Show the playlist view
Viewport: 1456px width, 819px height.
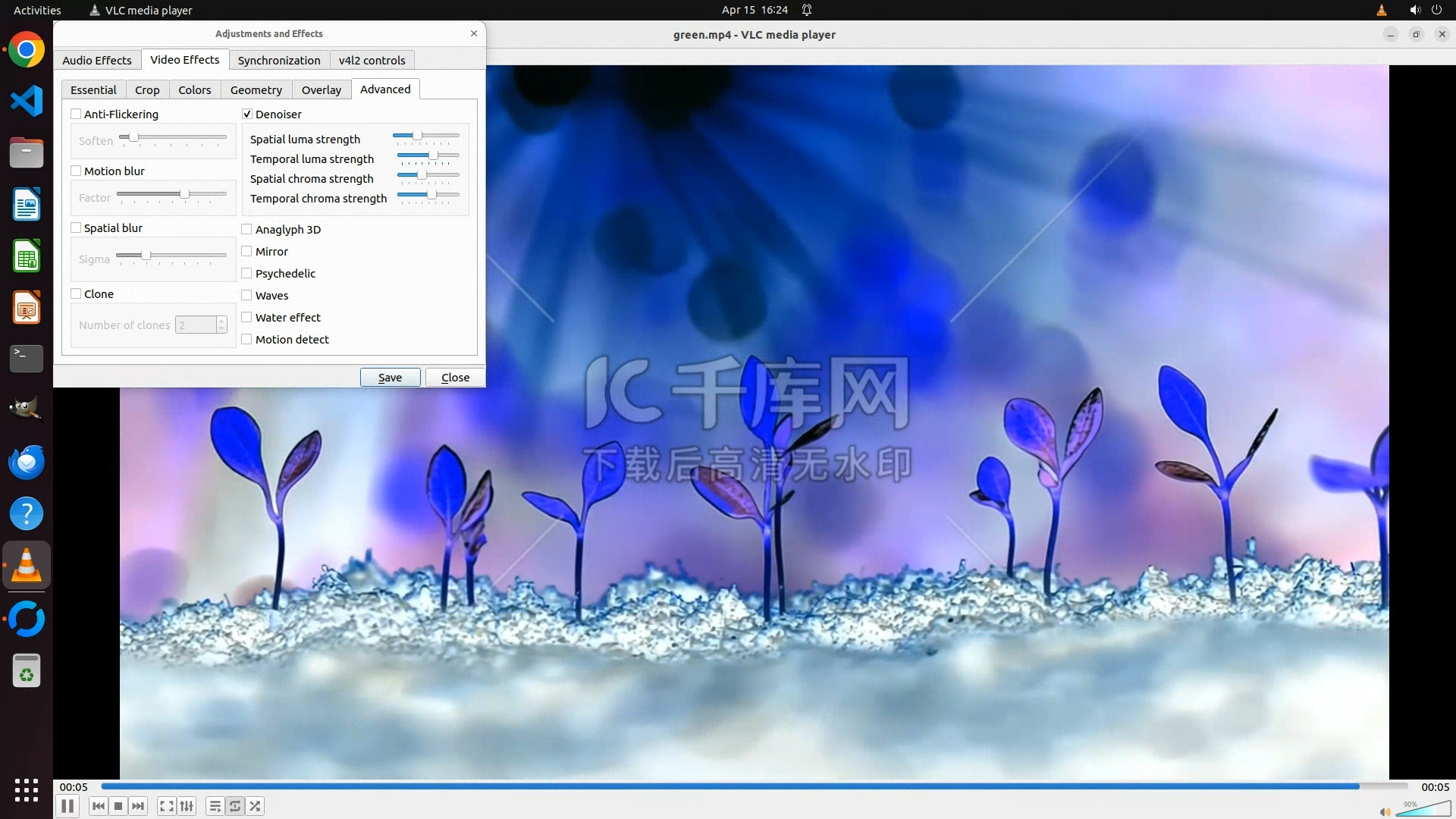coord(215,806)
